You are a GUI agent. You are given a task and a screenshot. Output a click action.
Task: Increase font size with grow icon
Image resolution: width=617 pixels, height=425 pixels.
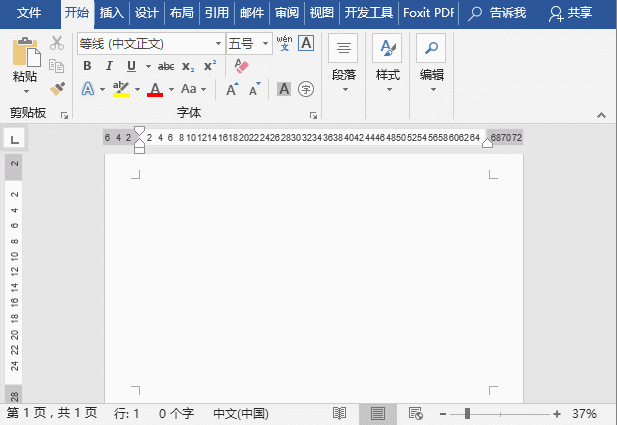point(232,89)
